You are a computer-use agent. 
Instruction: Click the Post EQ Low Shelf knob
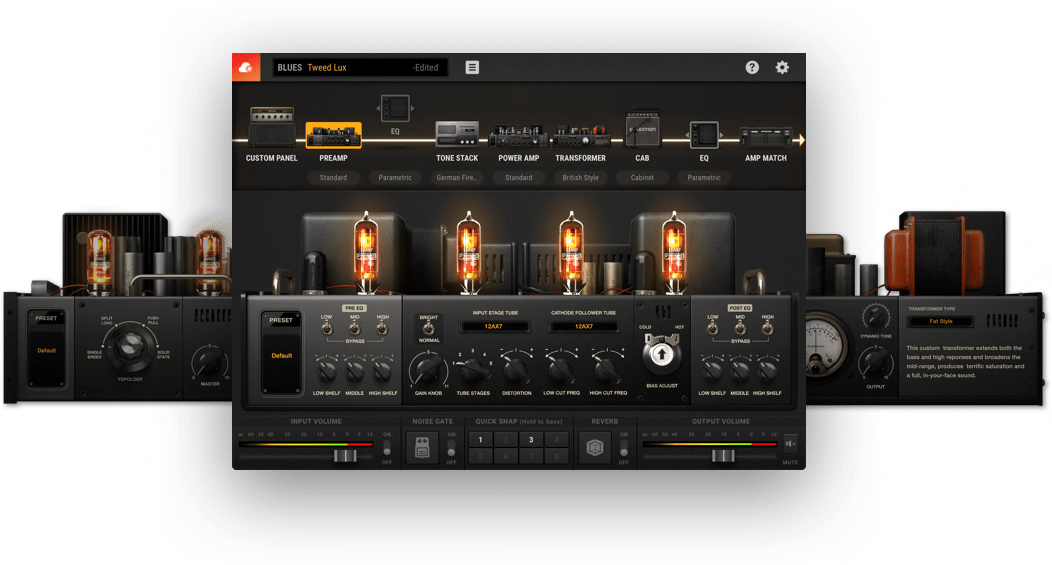(x=712, y=370)
